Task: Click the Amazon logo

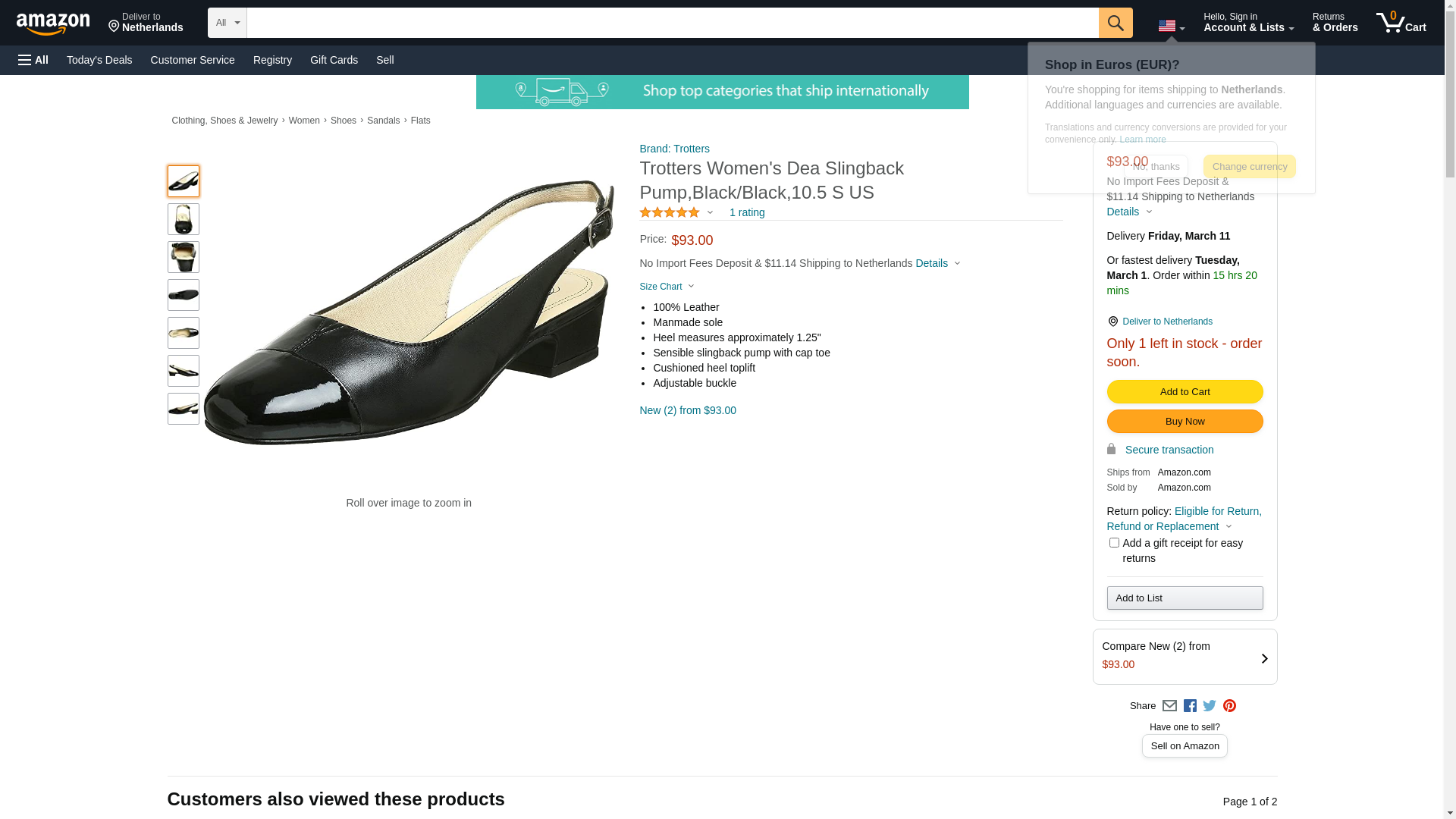Action: point(53,24)
